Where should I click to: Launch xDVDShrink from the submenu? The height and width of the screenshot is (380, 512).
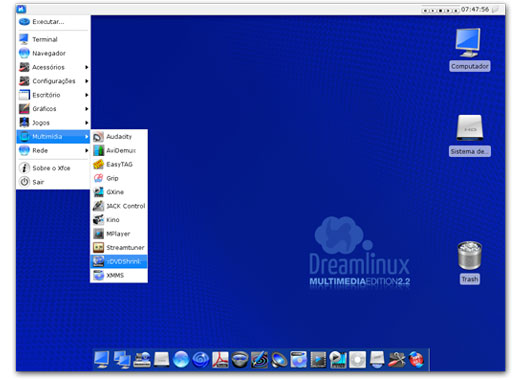click(x=119, y=261)
